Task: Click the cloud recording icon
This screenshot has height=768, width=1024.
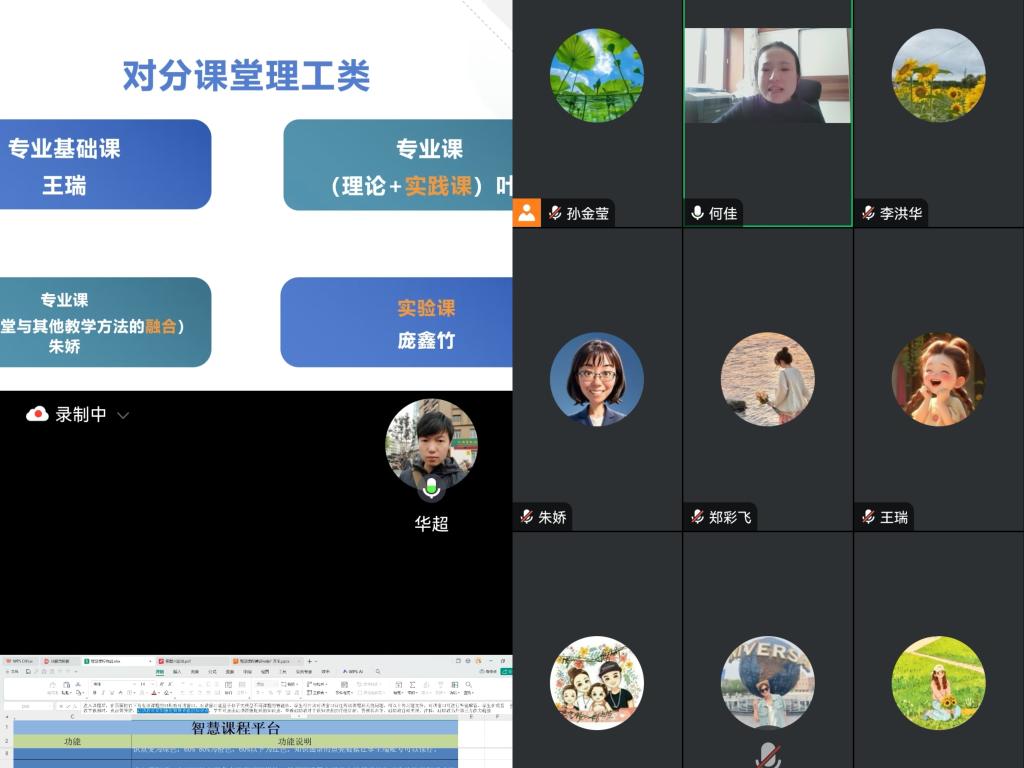Action: [37, 414]
